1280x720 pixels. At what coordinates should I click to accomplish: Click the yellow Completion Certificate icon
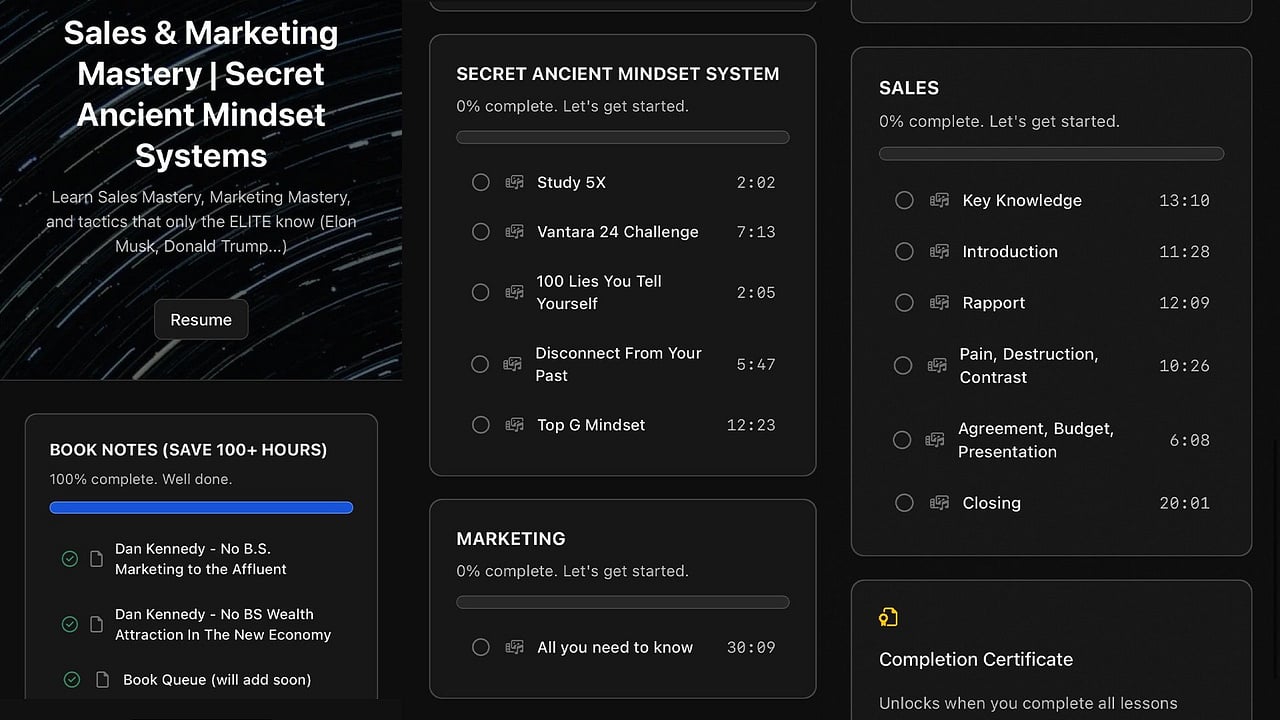tap(888, 617)
